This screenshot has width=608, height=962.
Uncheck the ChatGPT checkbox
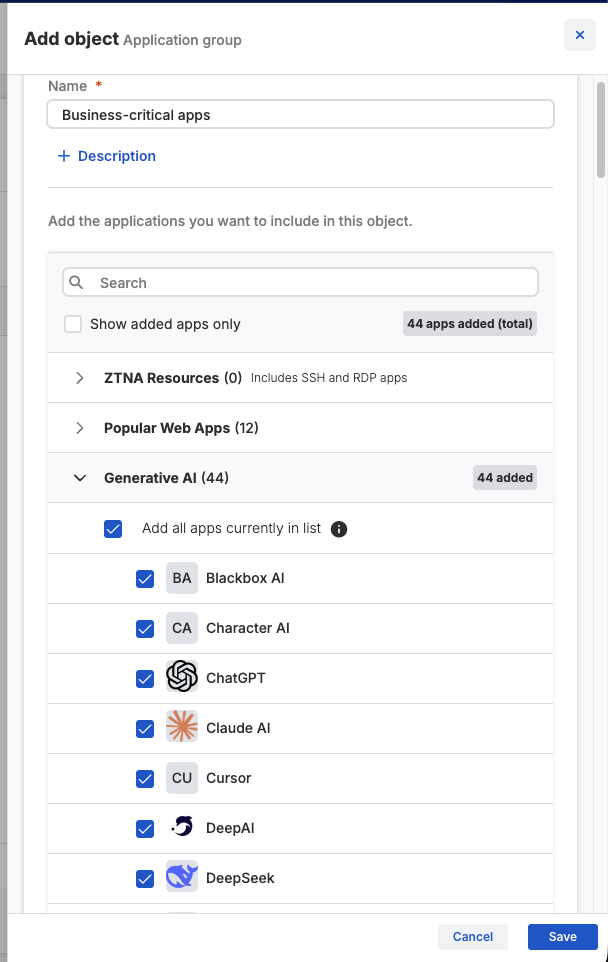145,679
